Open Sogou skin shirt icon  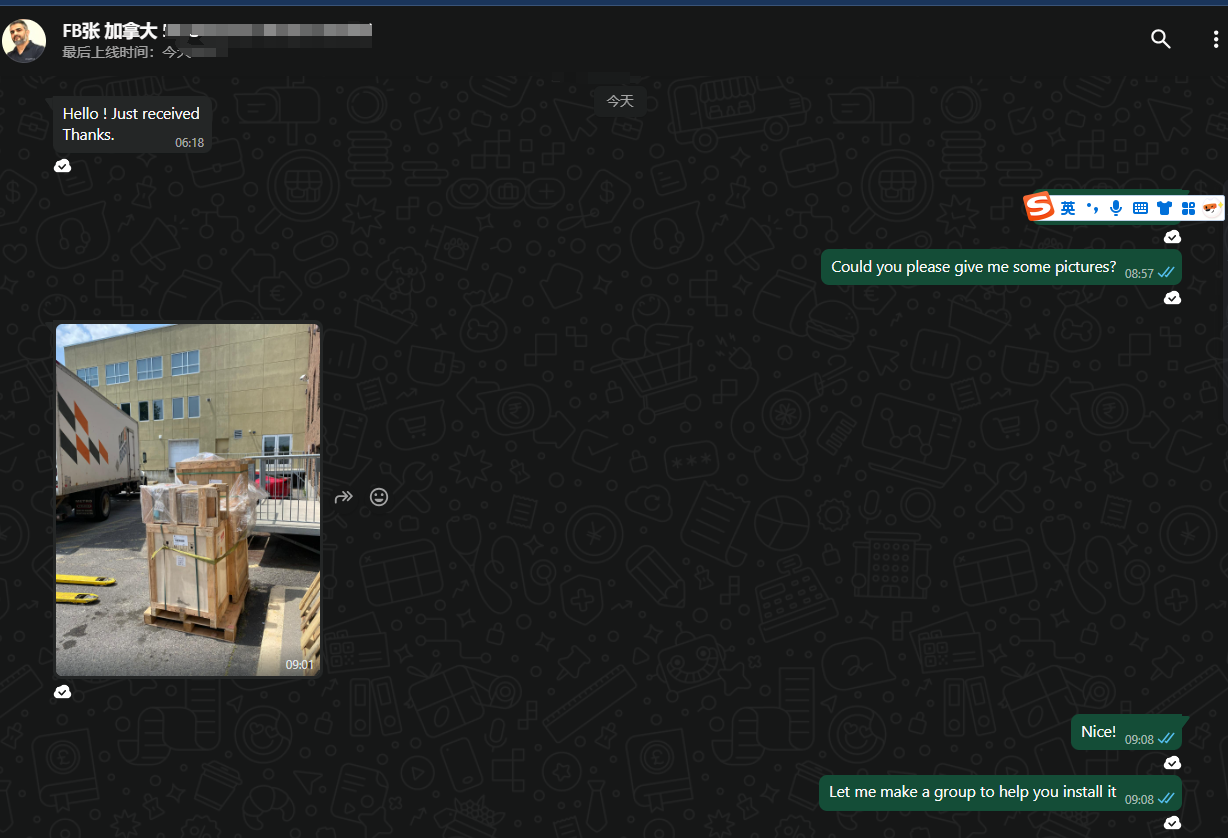click(1164, 208)
